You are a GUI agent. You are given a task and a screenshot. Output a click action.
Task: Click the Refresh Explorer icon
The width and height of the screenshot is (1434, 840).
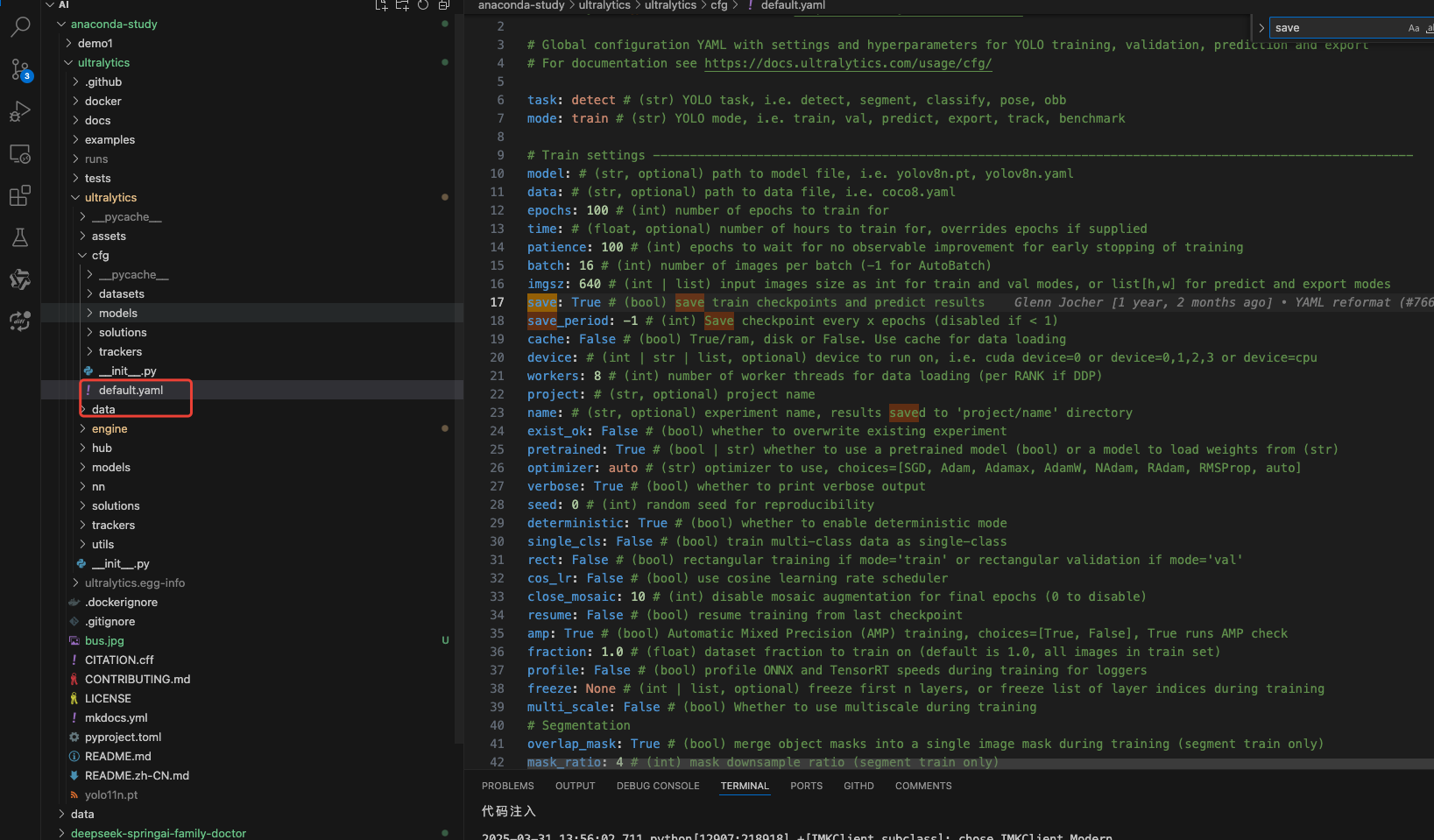[423, 5]
